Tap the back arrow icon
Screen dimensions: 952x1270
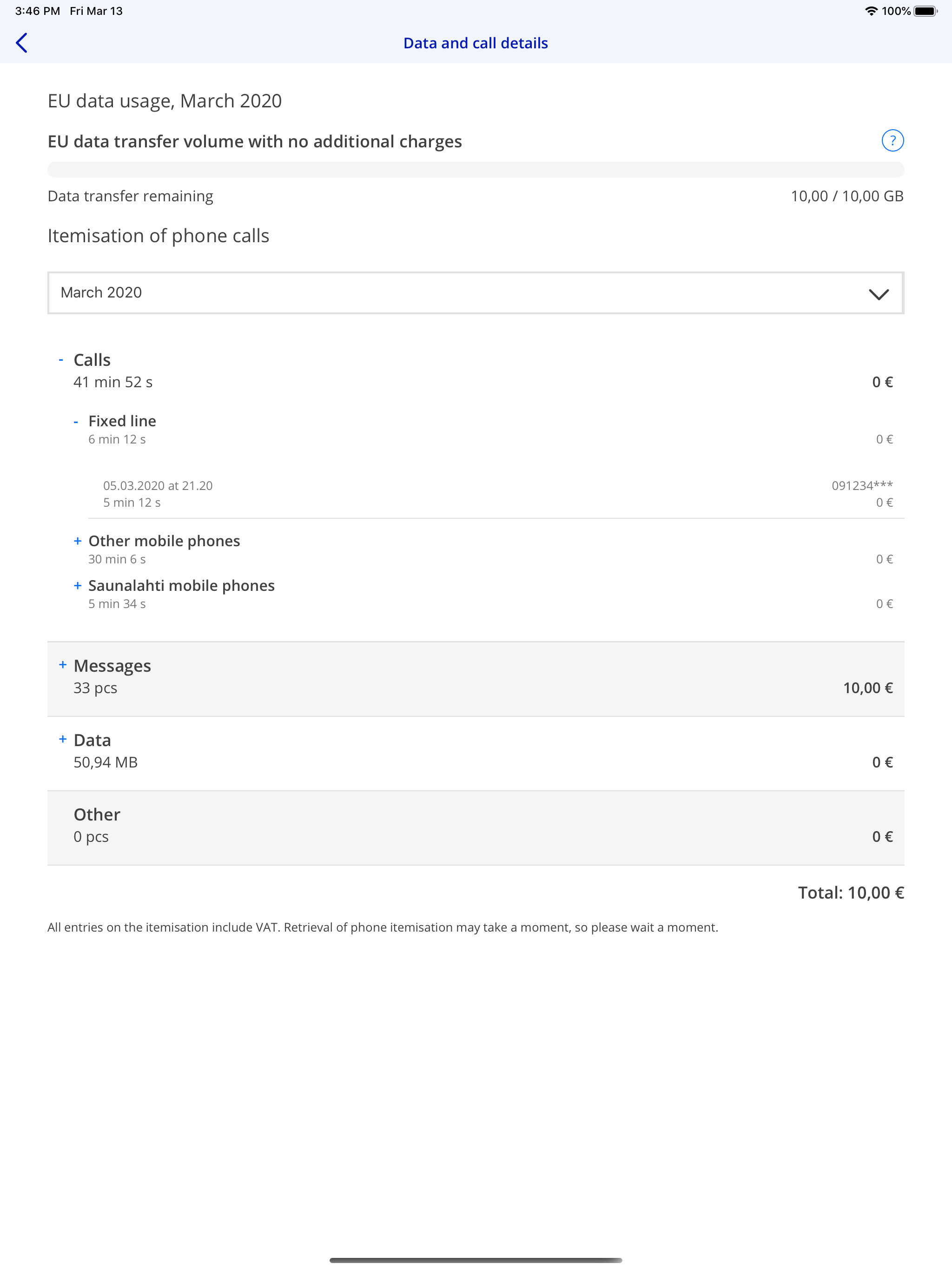[22, 43]
